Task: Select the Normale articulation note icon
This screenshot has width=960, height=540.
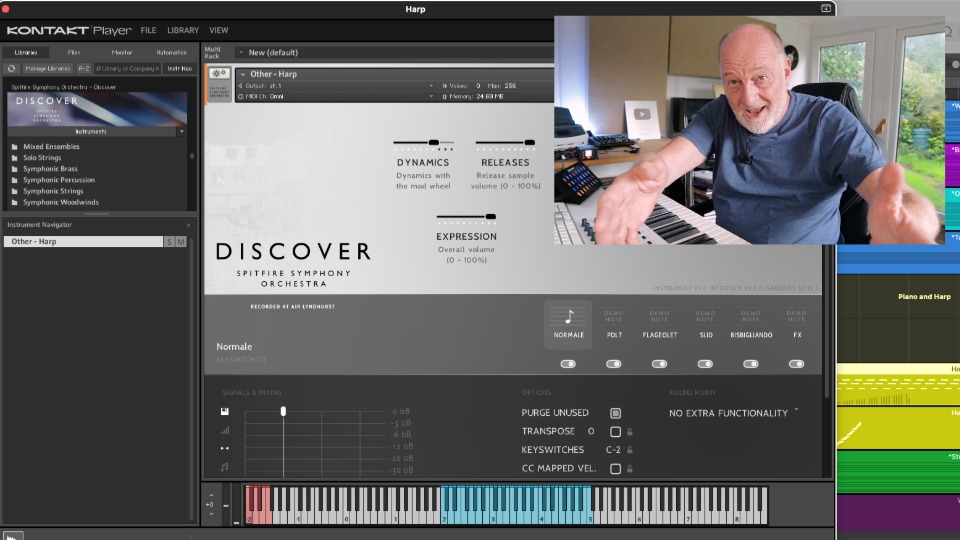Action: (568, 317)
